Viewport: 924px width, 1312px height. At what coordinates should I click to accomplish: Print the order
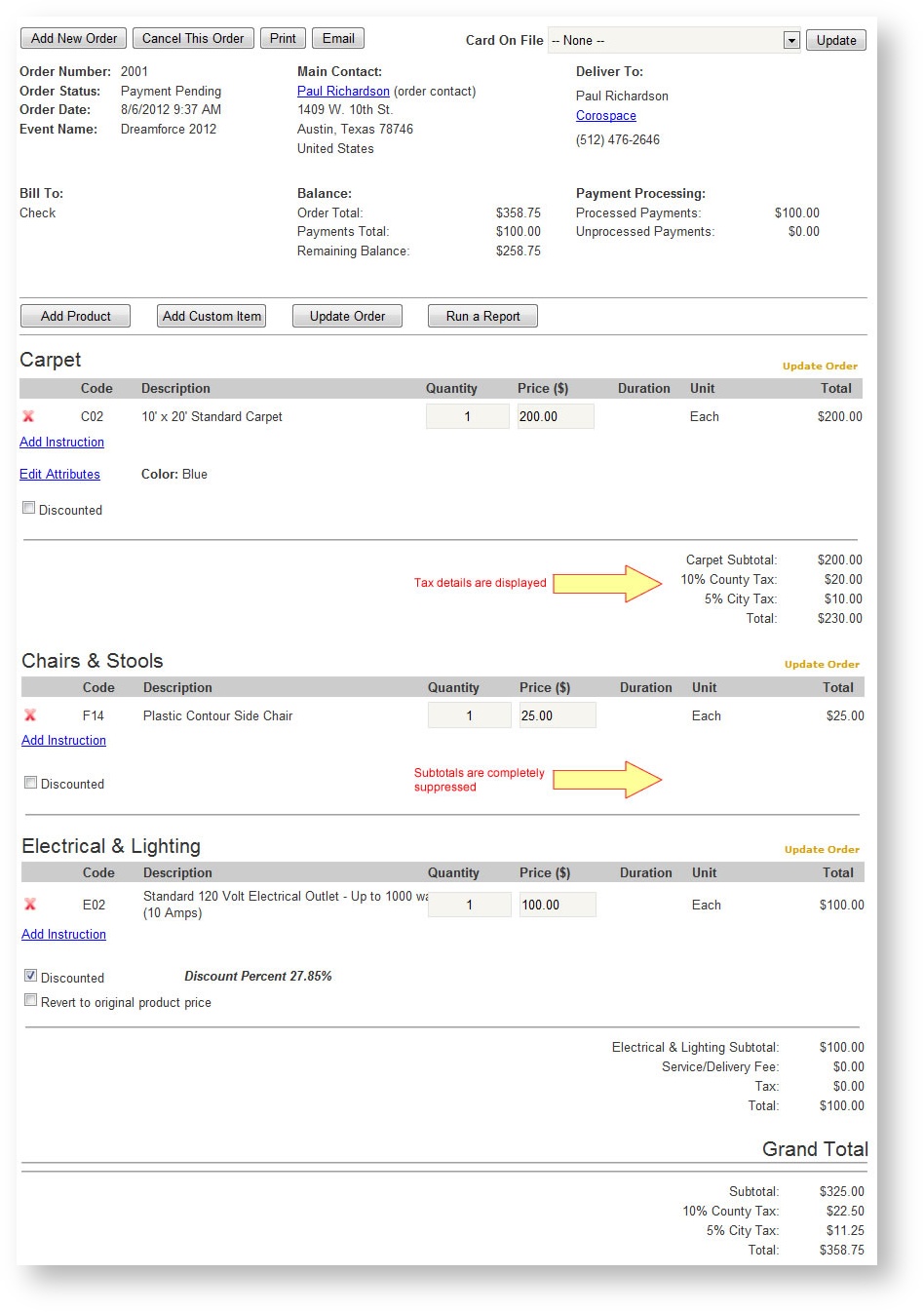[282, 38]
